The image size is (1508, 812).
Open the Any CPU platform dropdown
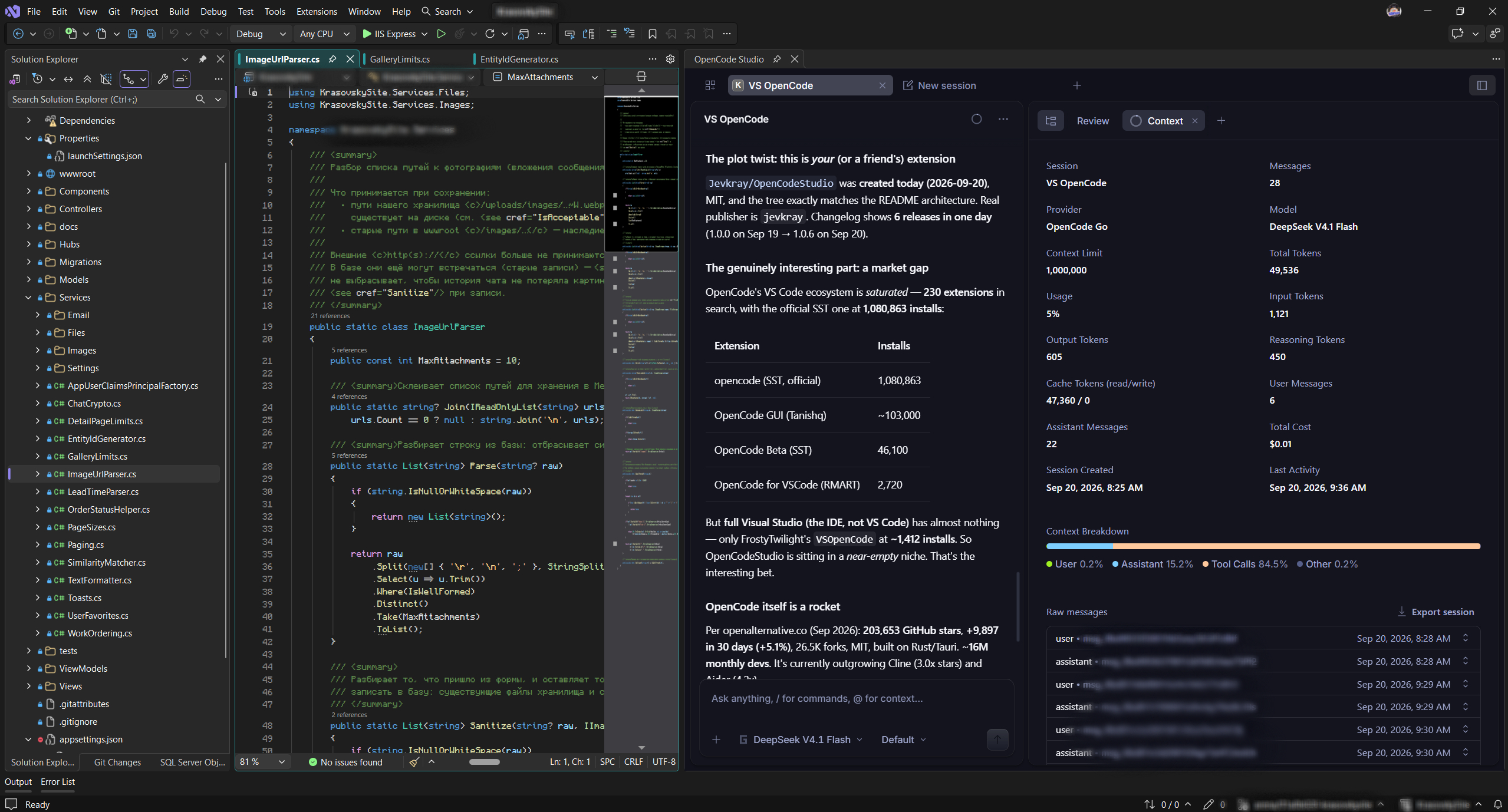324,34
